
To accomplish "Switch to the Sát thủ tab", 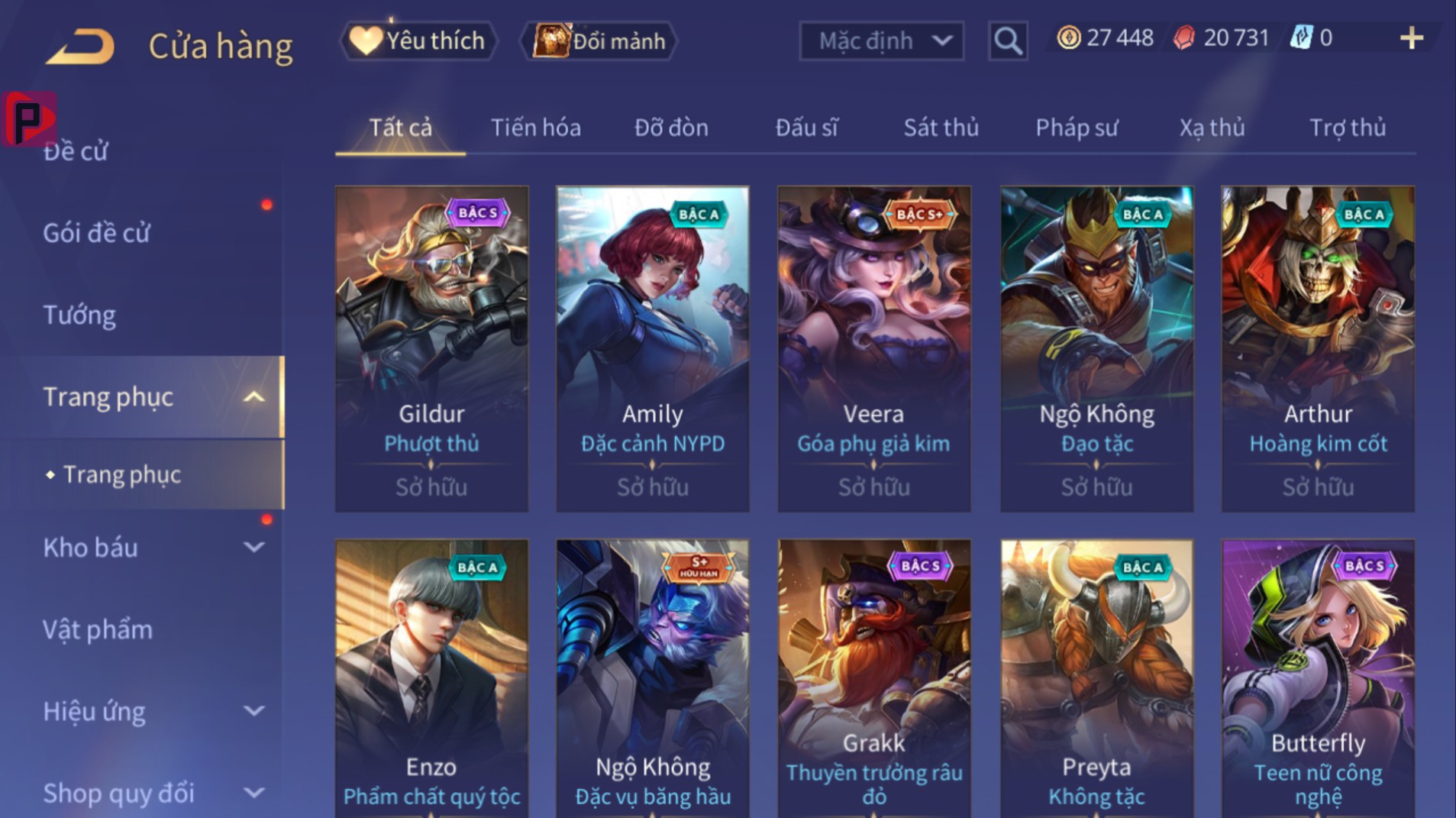I will pyautogui.click(x=941, y=128).
